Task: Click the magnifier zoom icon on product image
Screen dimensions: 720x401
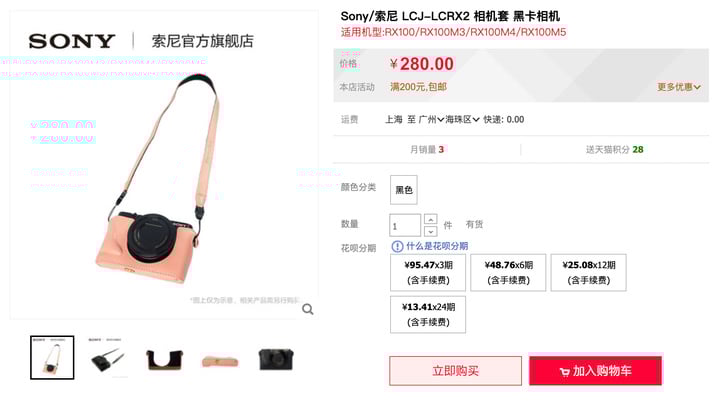Action: pos(308,310)
